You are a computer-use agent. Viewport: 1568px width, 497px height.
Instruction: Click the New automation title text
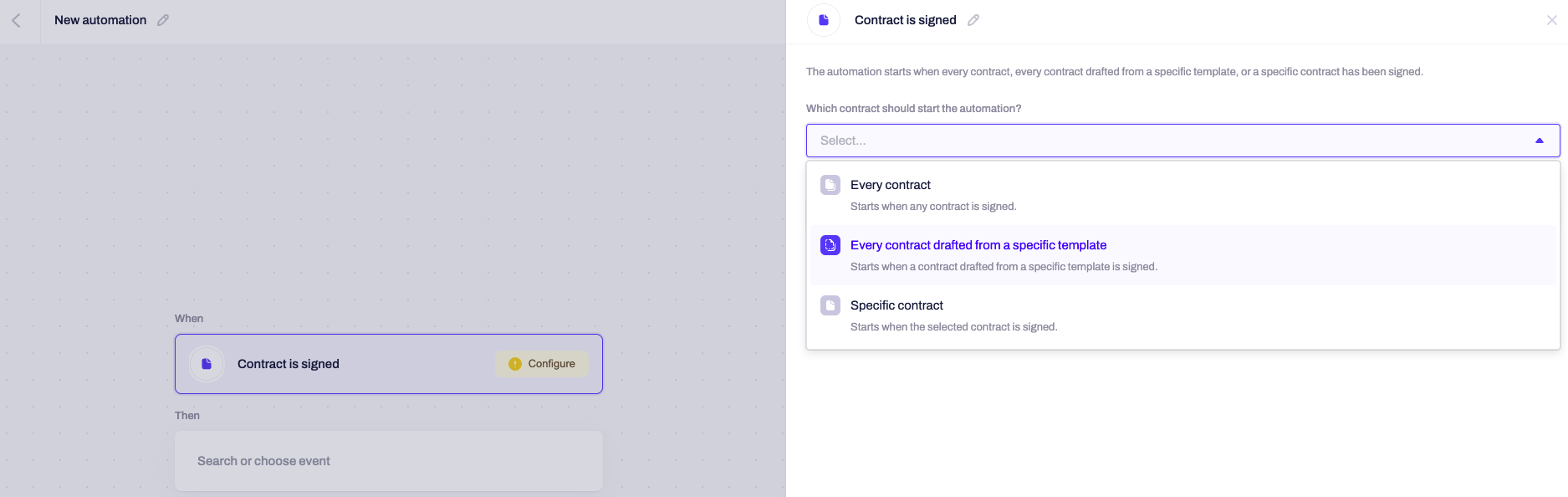[100, 20]
